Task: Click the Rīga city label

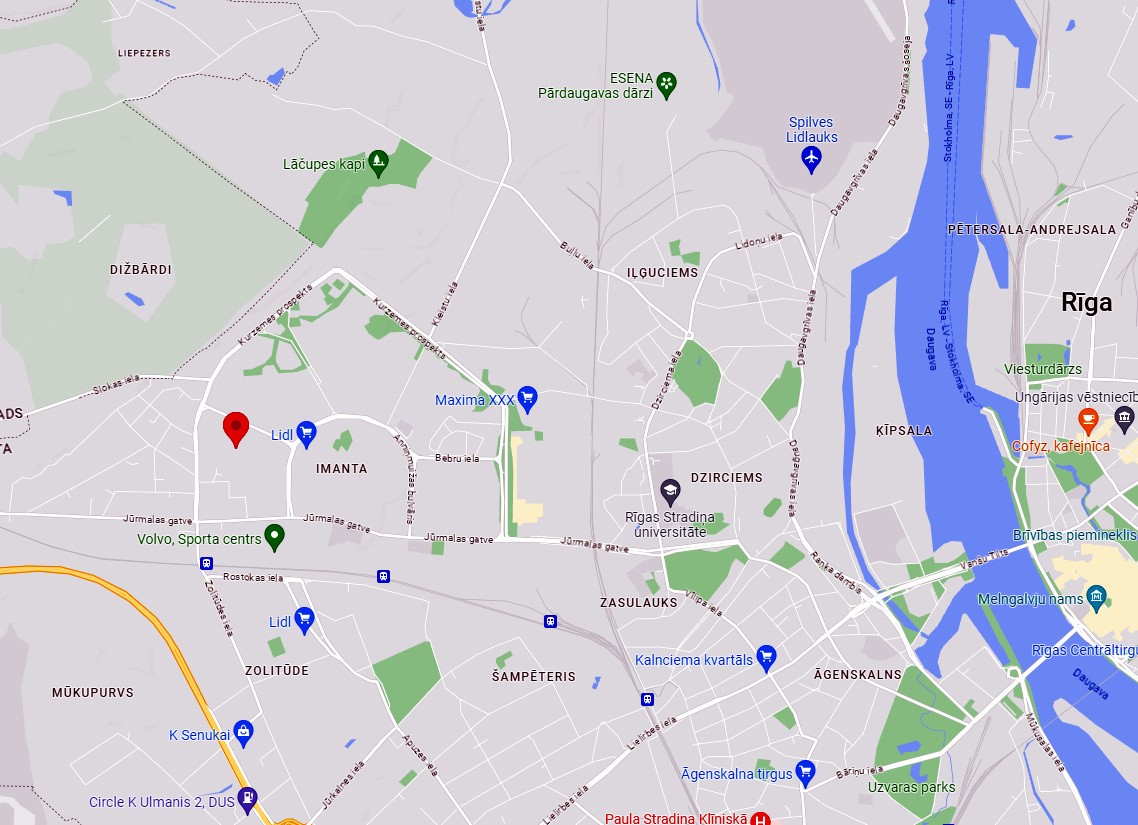Action: pos(1086,302)
